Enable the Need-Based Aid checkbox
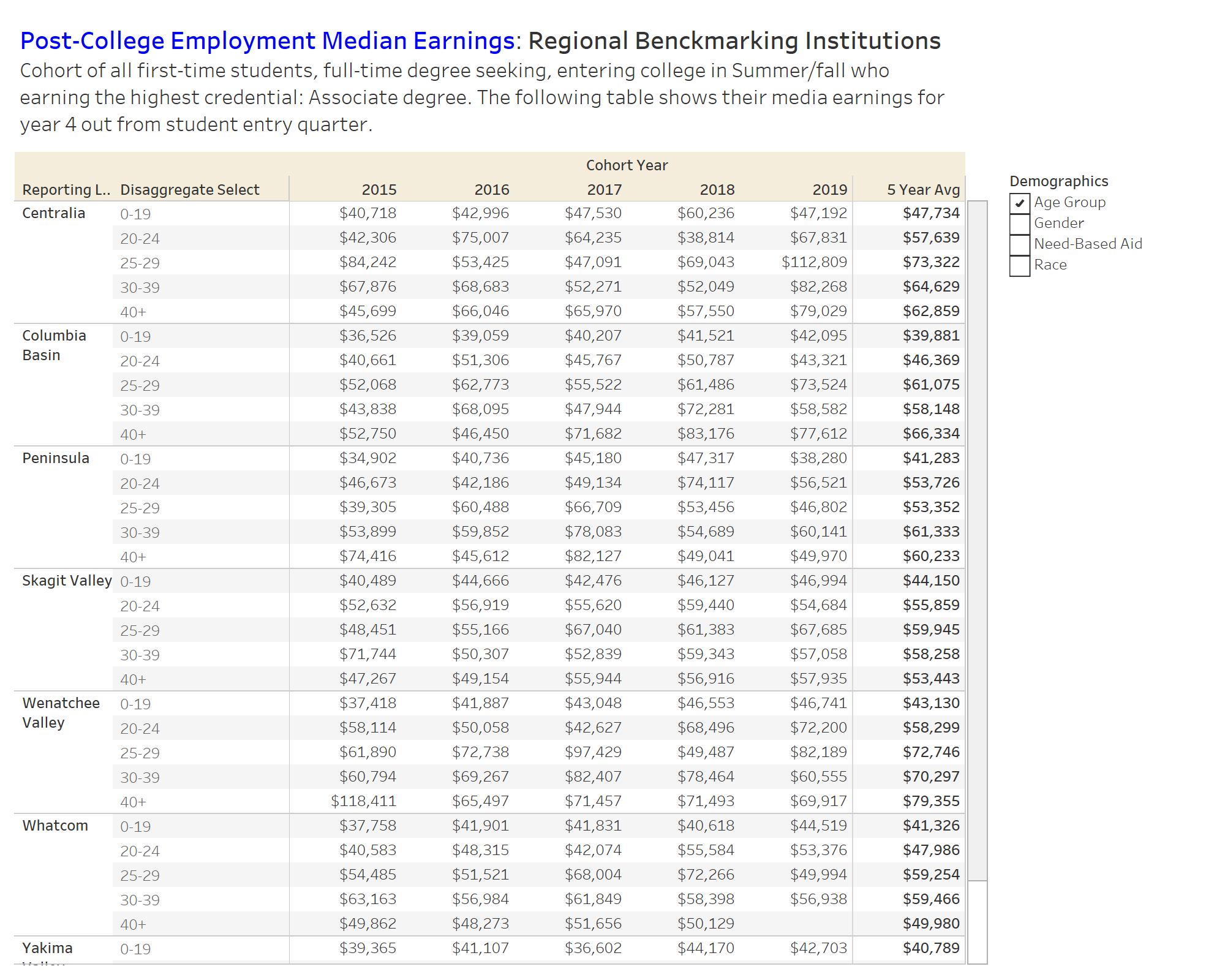1225x980 pixels. [1020, 244]
